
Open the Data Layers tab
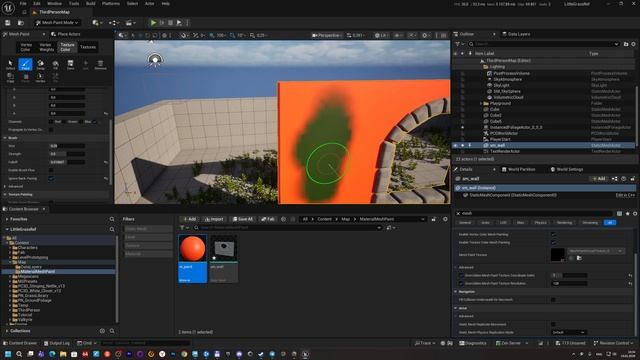[x=516, y=34]
